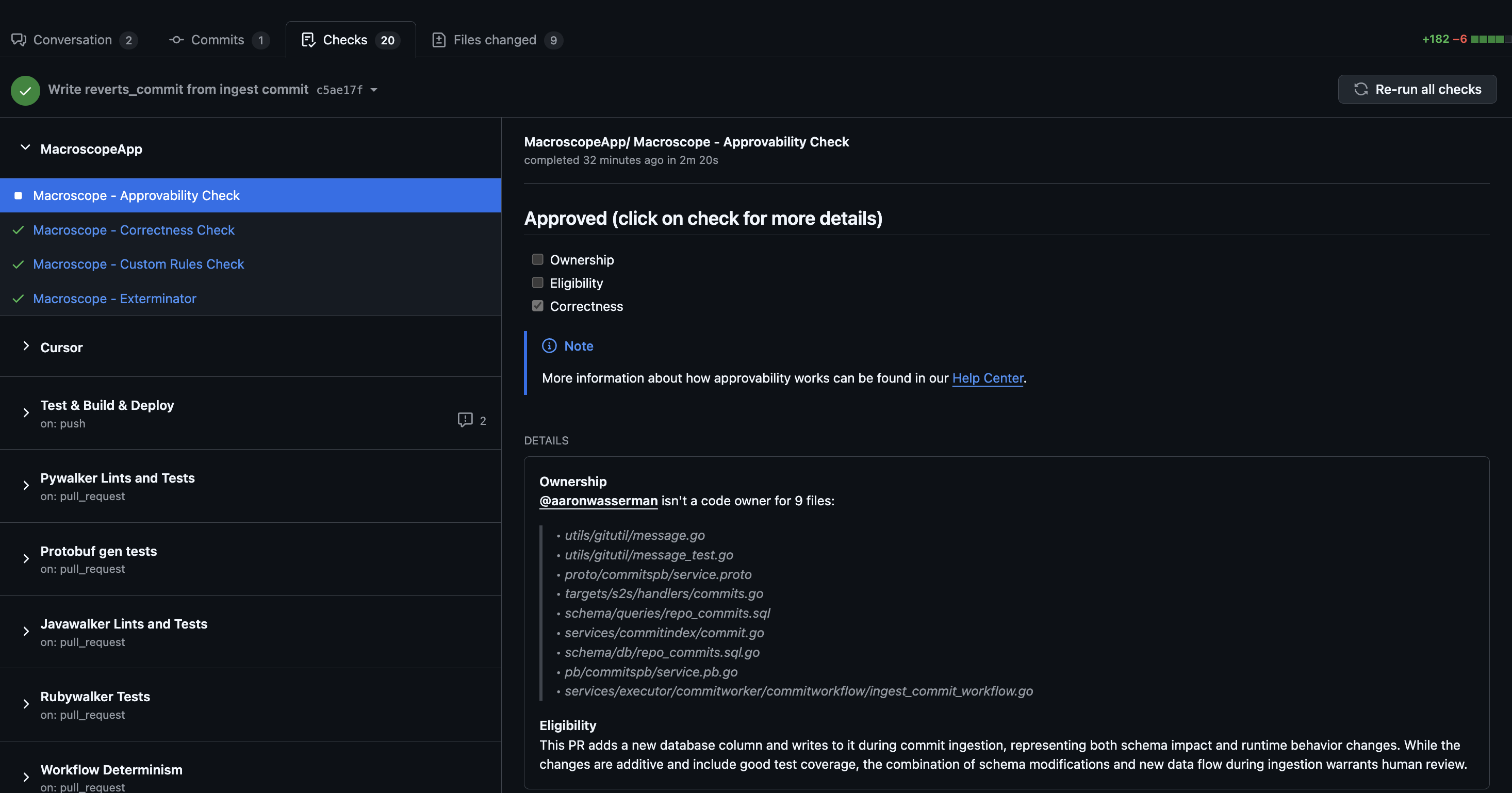Click the Commits tab commit icon
The height and width of the screenshot is (793, 1512).
pyautogui.click(x=176, y=40)
